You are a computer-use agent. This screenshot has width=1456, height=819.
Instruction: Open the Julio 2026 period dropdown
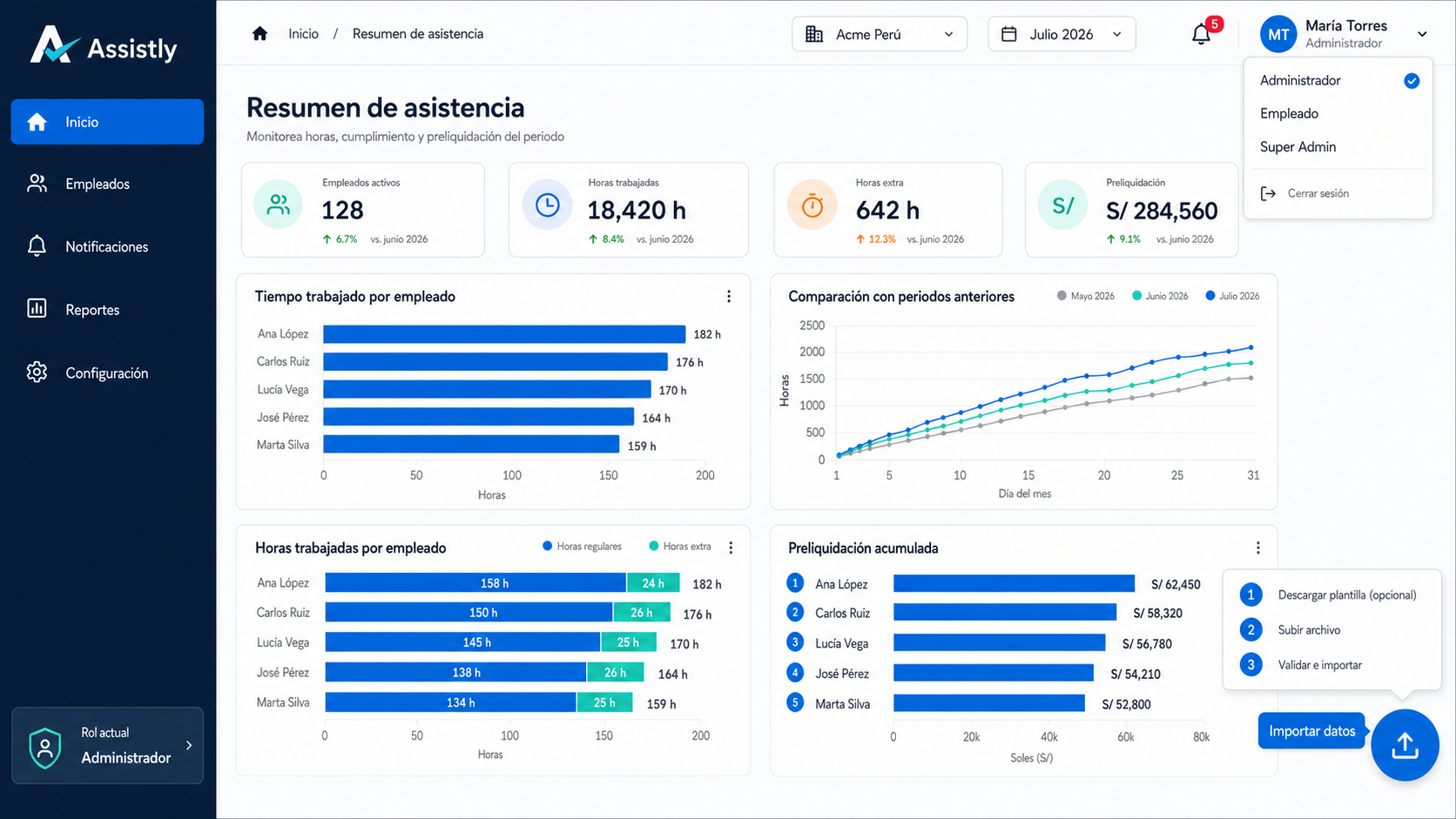pos(1062,34)
